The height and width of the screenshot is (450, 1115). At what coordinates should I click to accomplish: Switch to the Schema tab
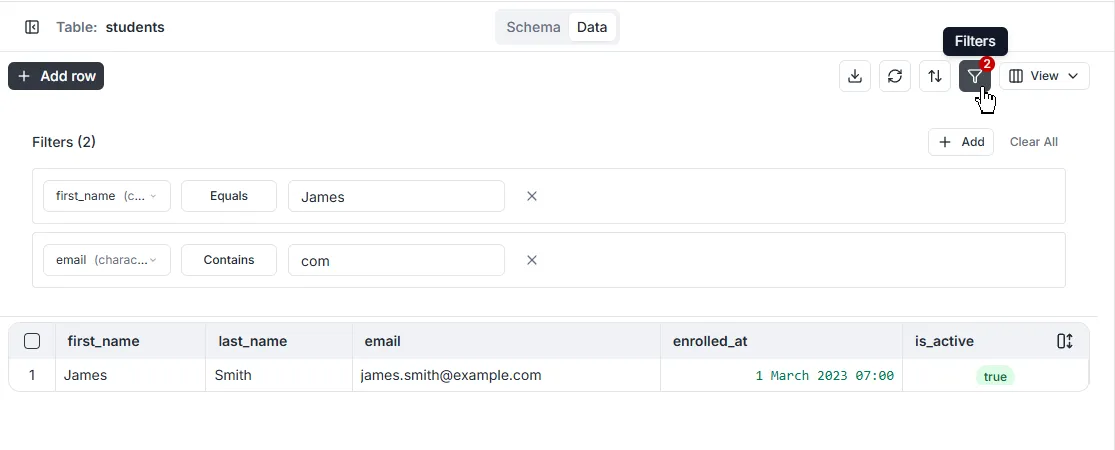[x=533, y=27]
